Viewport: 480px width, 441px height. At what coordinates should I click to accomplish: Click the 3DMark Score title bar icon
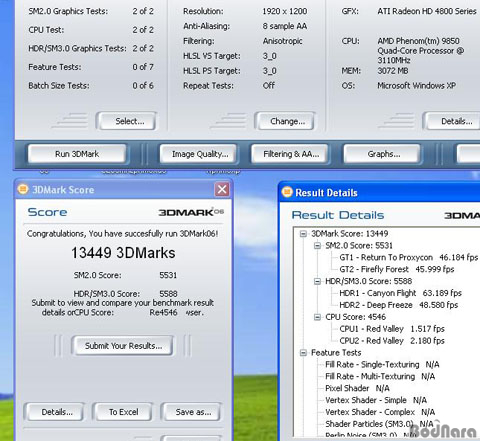coord(23,189)
